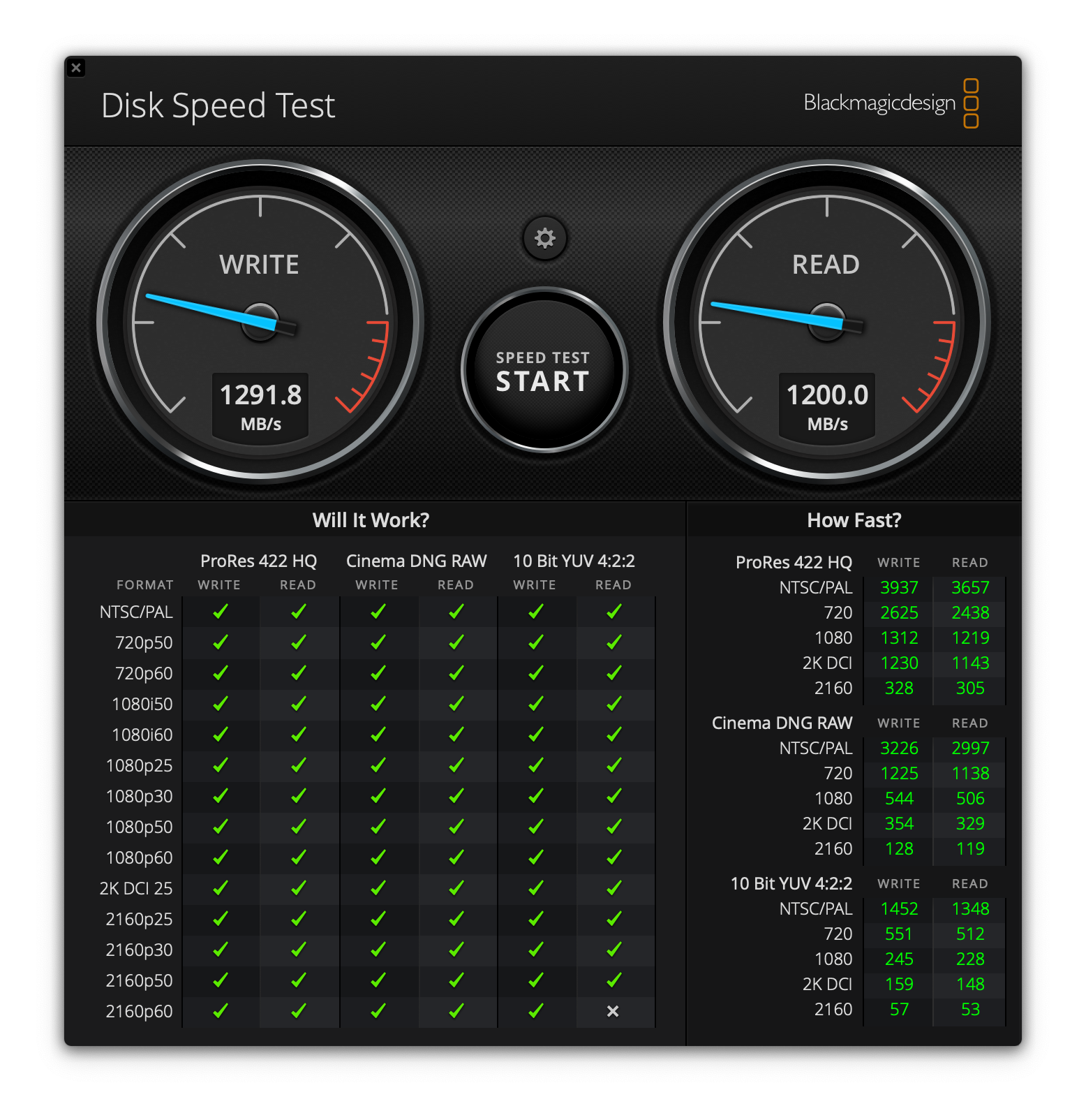This screenshot has height=1120, width=1086.
Task: Click 'ProRes 422 HQ' heading in How Fast
Action: pyautogui.click(x=794, y=563)
